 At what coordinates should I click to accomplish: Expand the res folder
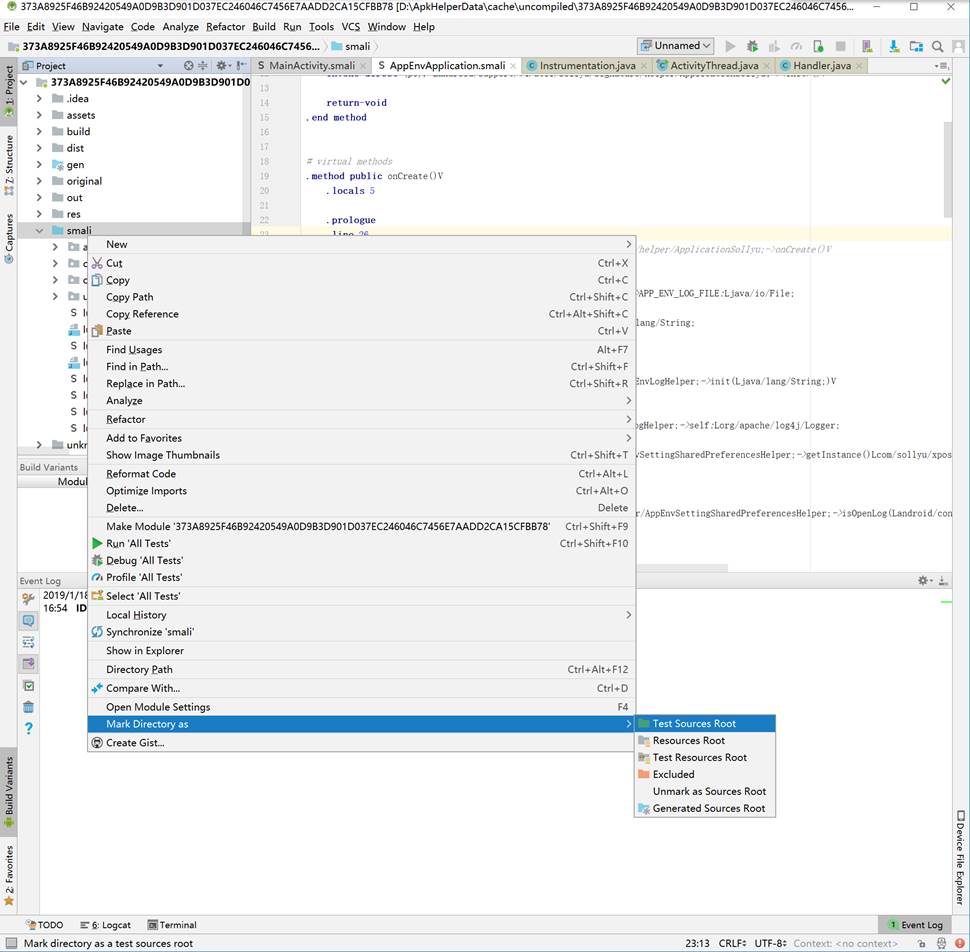(39, 214)
